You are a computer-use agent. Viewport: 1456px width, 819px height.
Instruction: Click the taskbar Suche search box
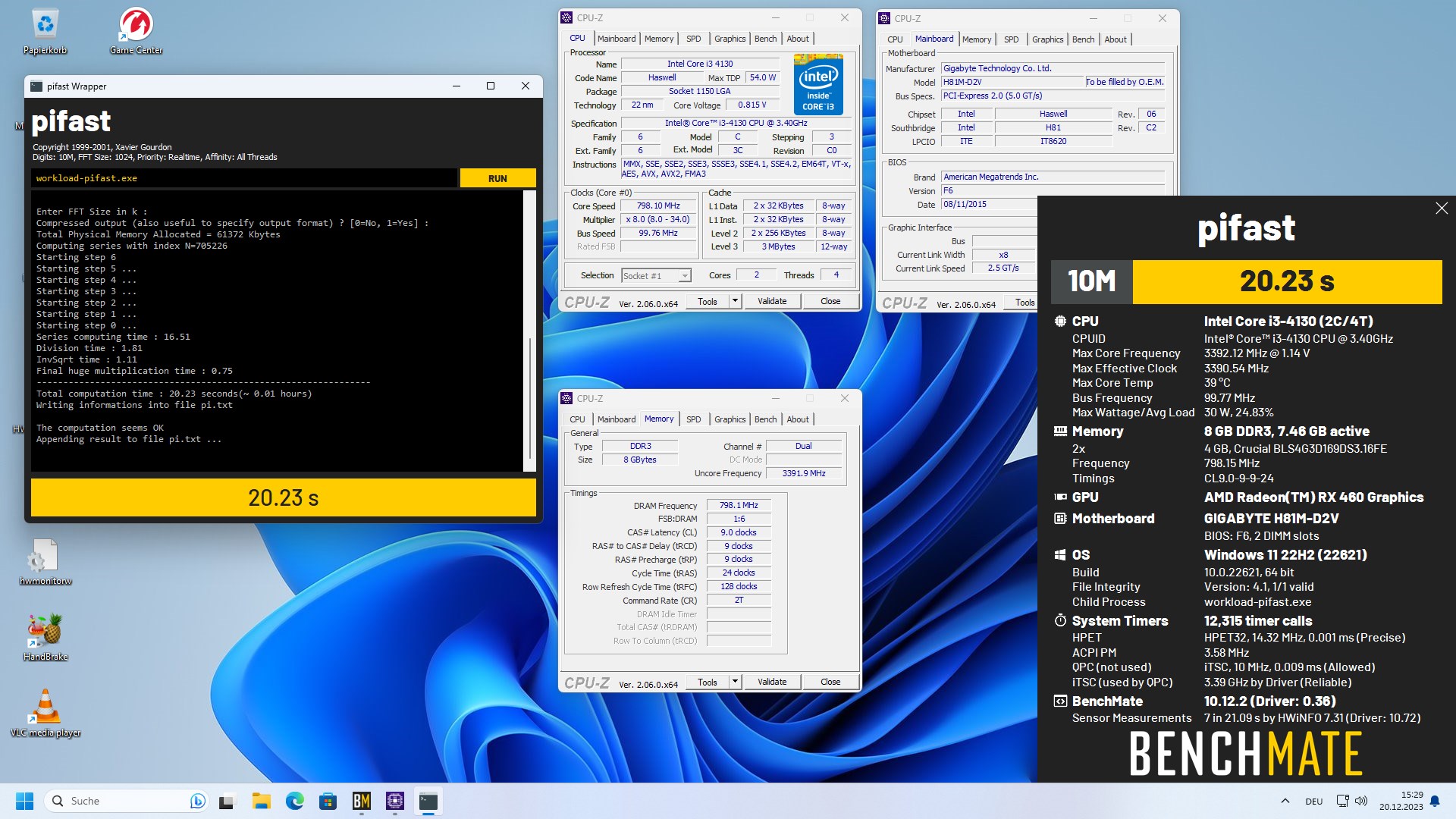pyautogui.click(x=127, y=801)
